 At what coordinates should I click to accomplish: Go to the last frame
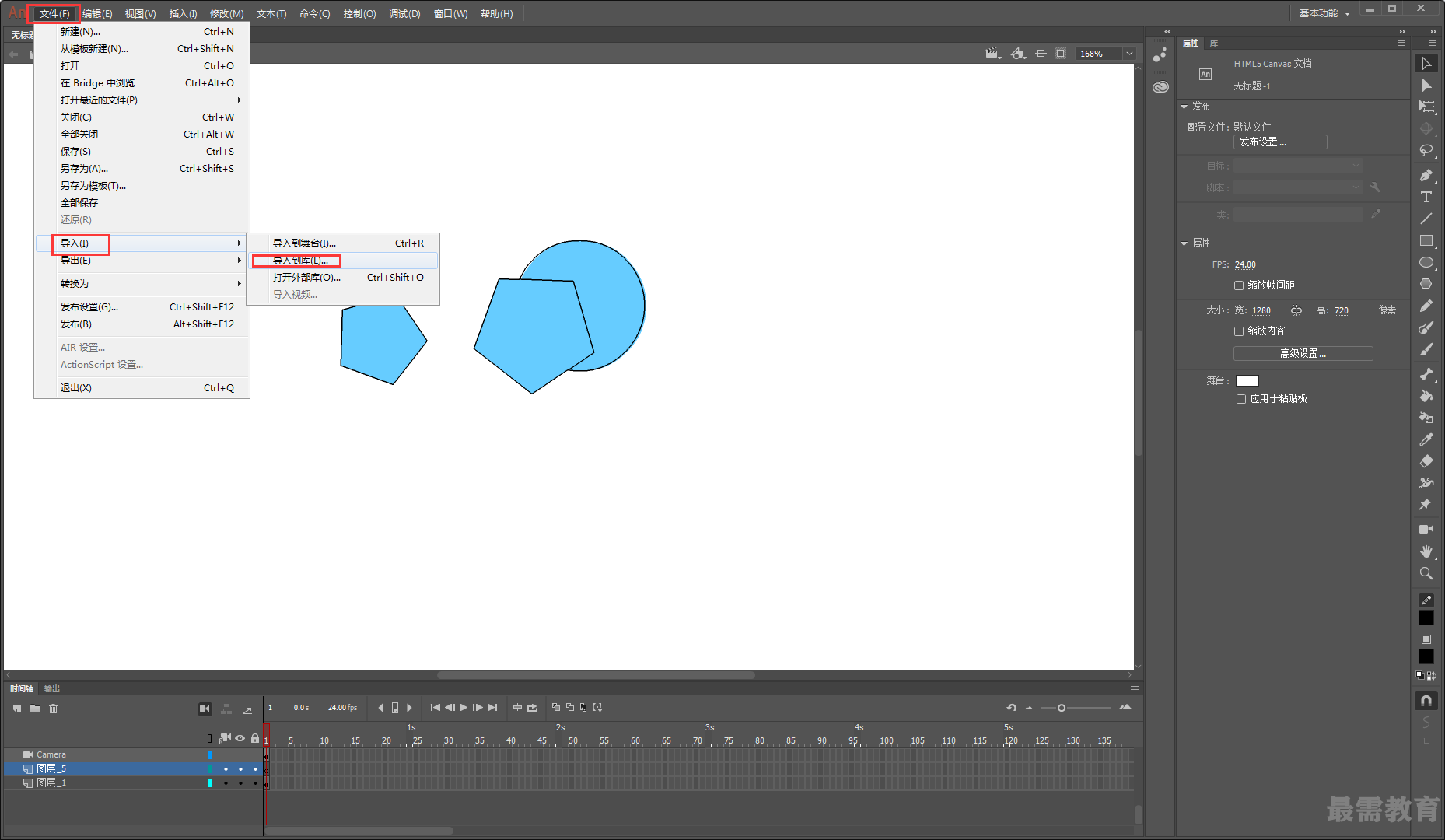pyautogui.click(x=492, y=708)
